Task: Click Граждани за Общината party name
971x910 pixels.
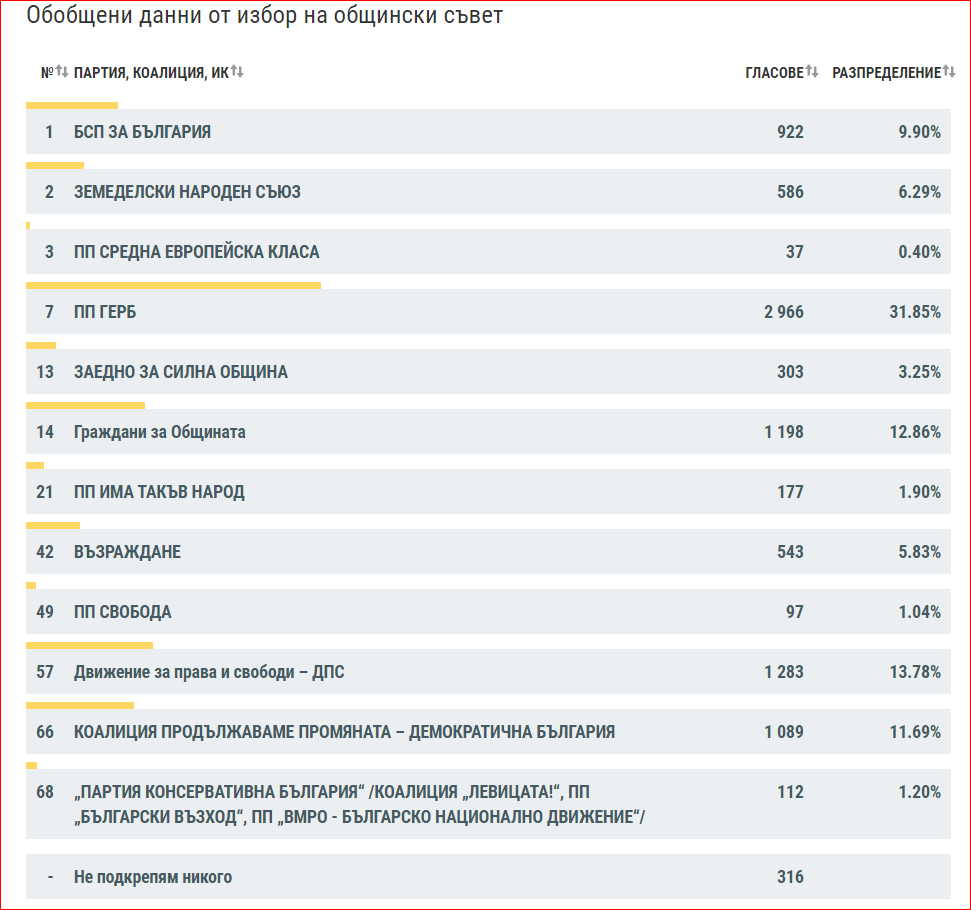Action: (159, 432)
